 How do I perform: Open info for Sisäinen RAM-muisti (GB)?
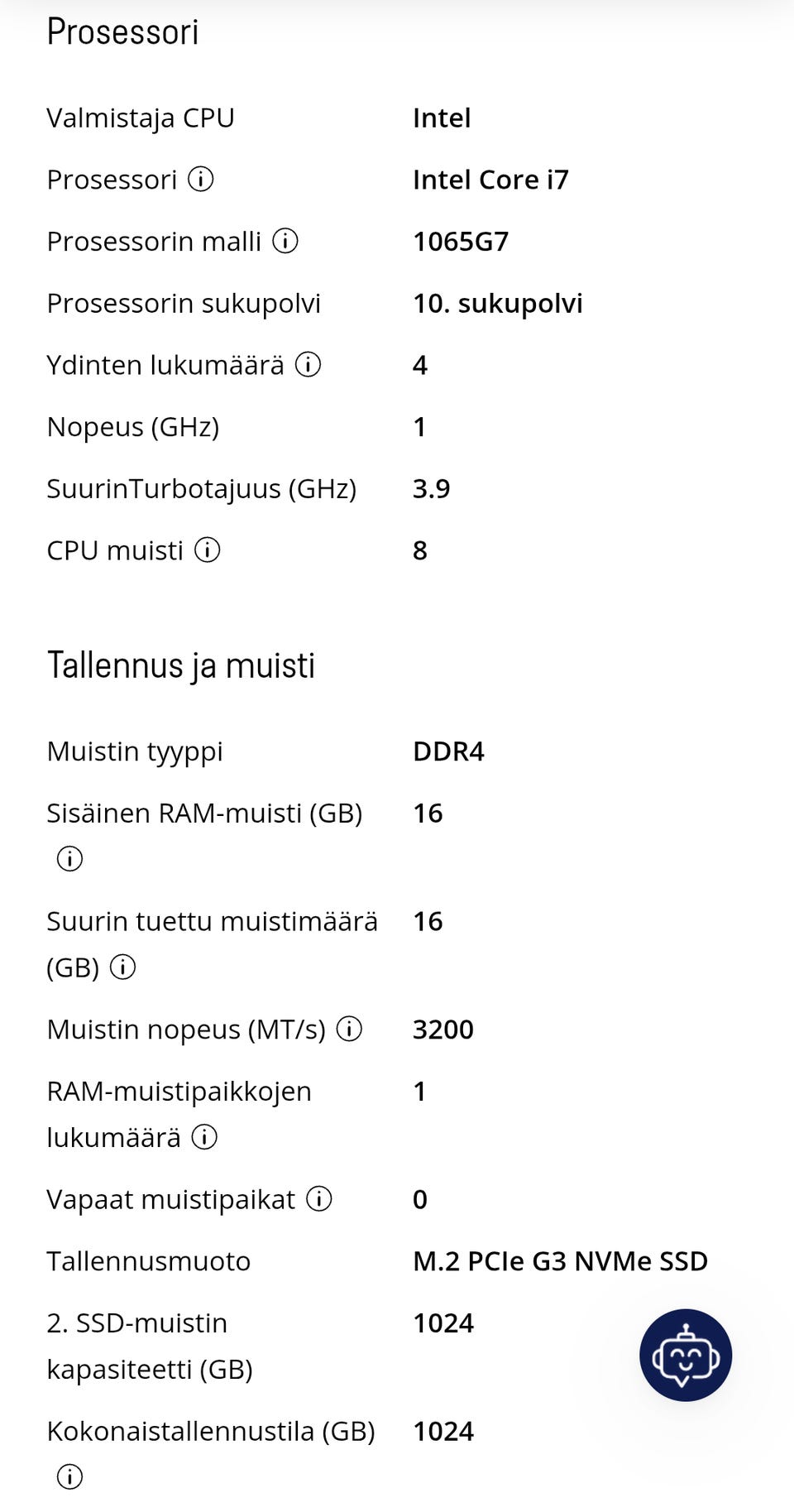[x=69, y=858]
